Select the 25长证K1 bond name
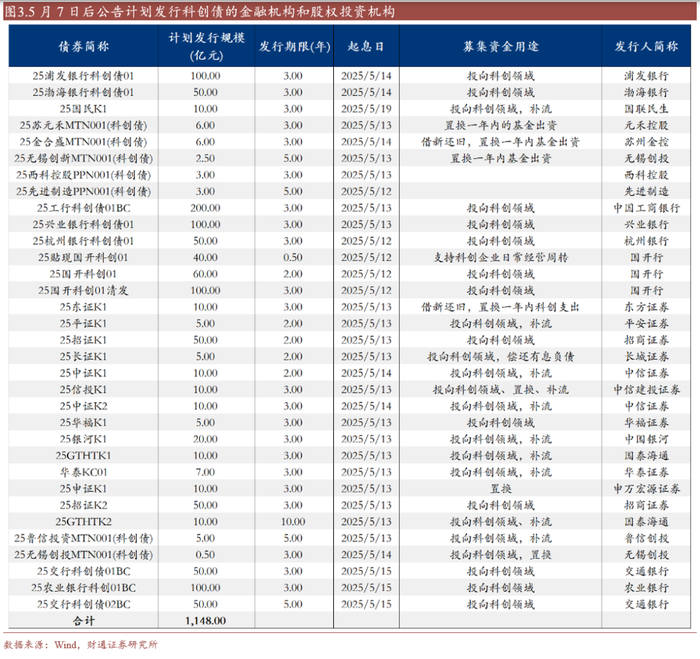This screenshot has height=659, width=700. (x=83, y=357)
